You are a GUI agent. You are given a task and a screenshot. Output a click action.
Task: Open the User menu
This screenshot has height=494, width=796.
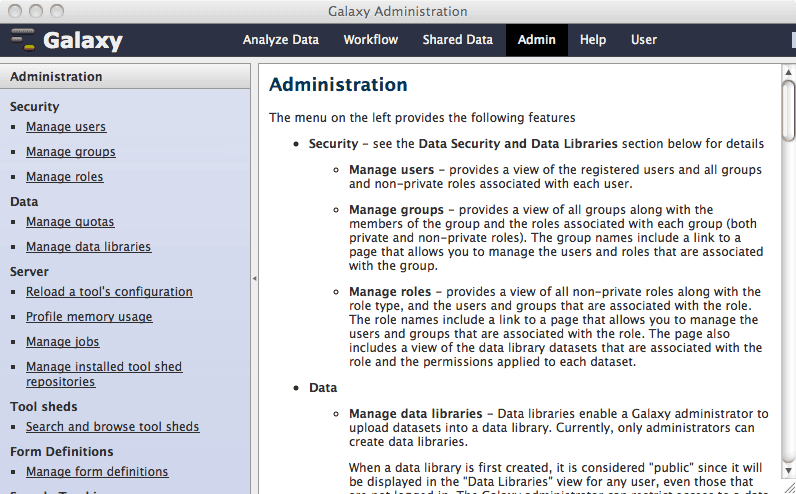pyautogui.click(x=644, y=40)
